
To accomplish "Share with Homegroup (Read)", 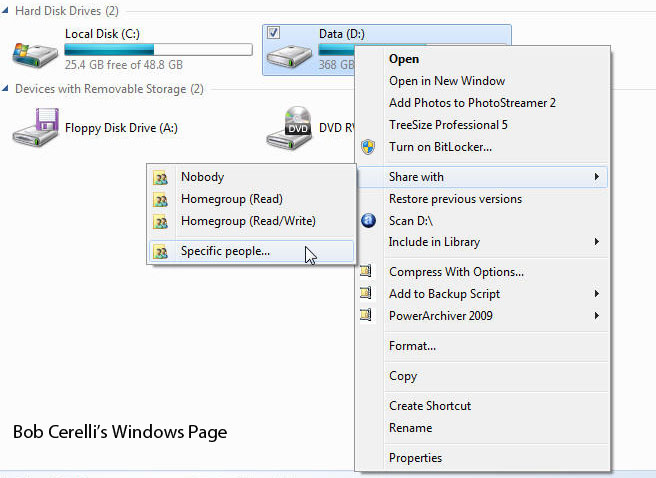I will [251, 199].
